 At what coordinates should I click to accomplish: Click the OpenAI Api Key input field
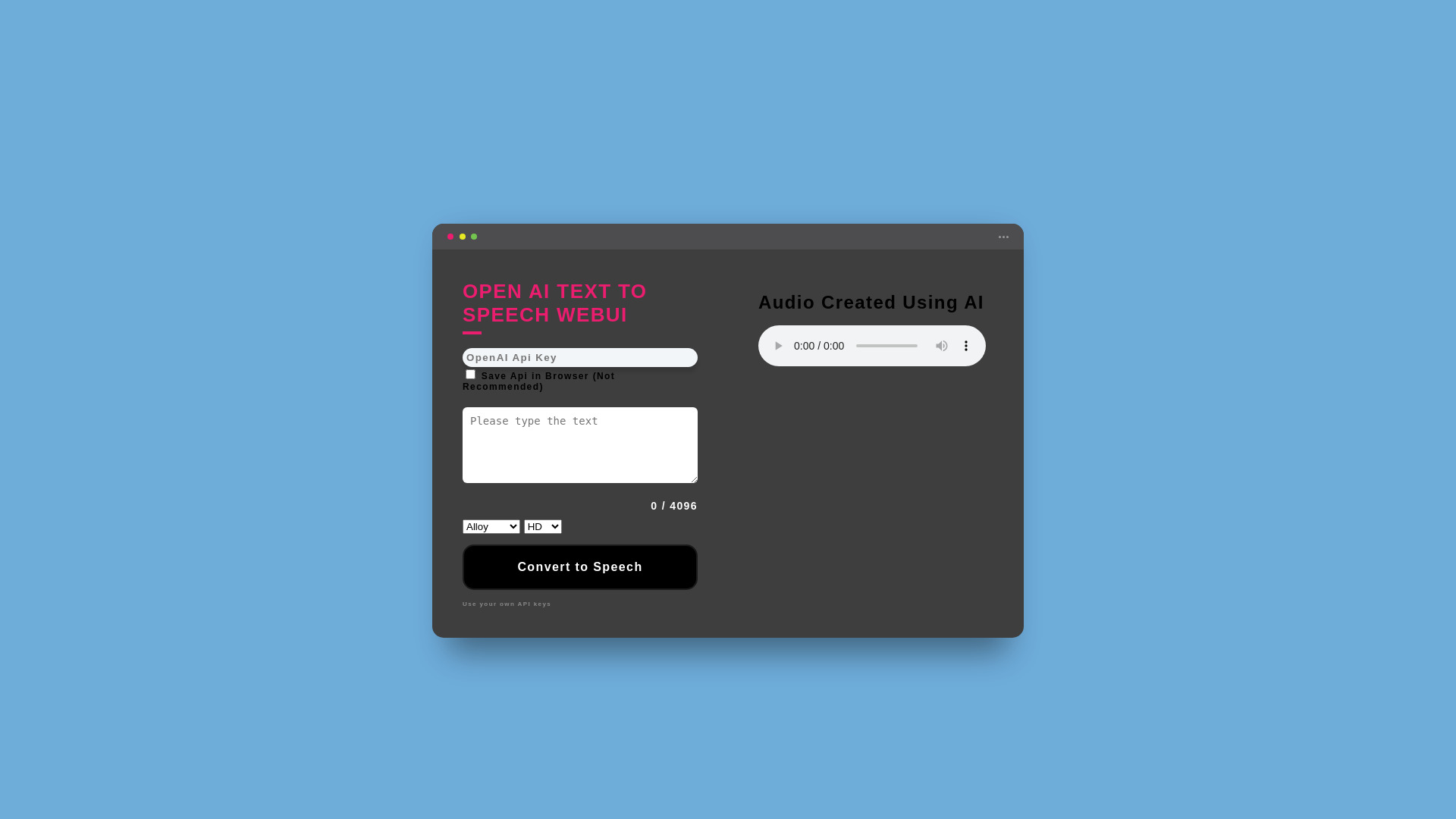point(579,357)
